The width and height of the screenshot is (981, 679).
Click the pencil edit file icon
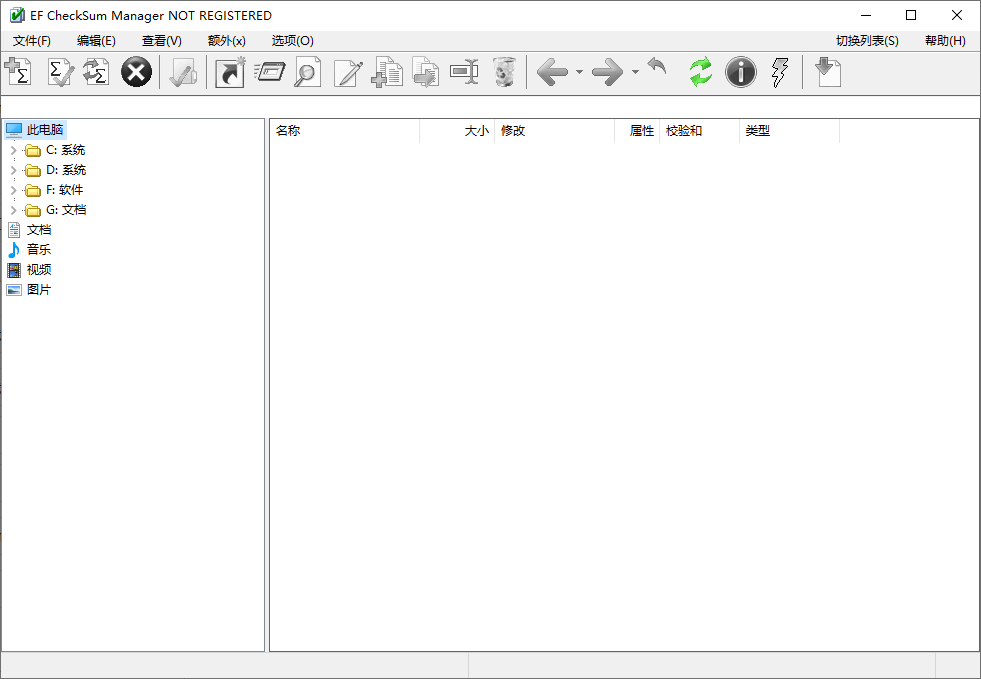[x=348, y=72]
